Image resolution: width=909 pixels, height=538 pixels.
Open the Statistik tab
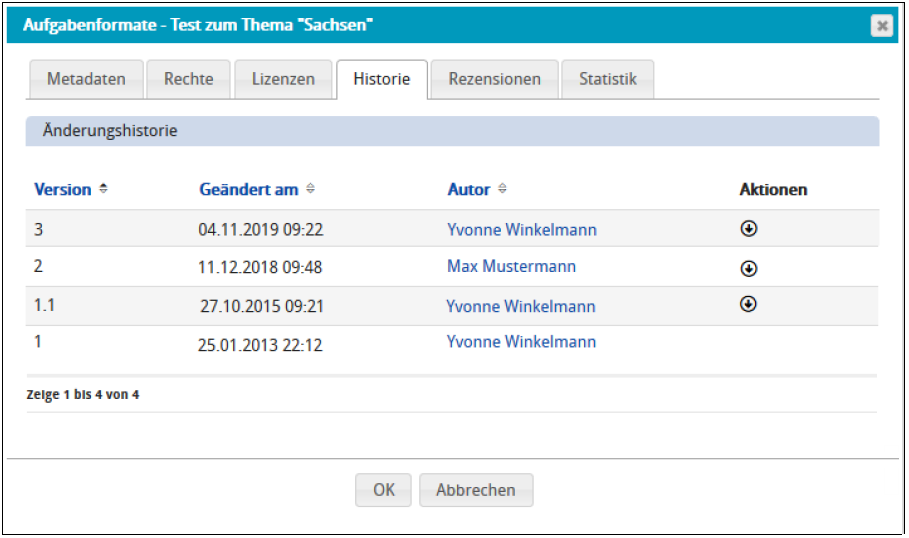pyautogui.click(x=607, y=79)
